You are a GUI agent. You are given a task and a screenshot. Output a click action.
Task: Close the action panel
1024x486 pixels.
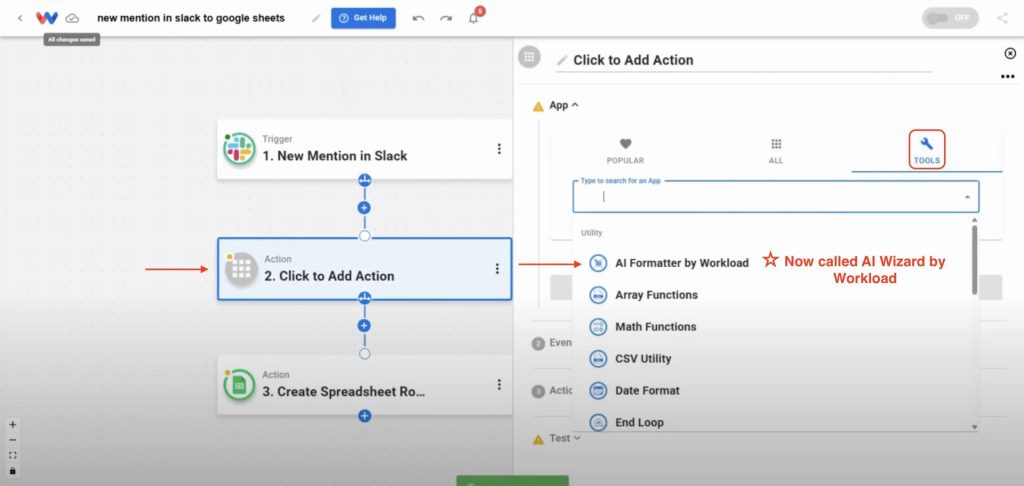(1010, 53)
